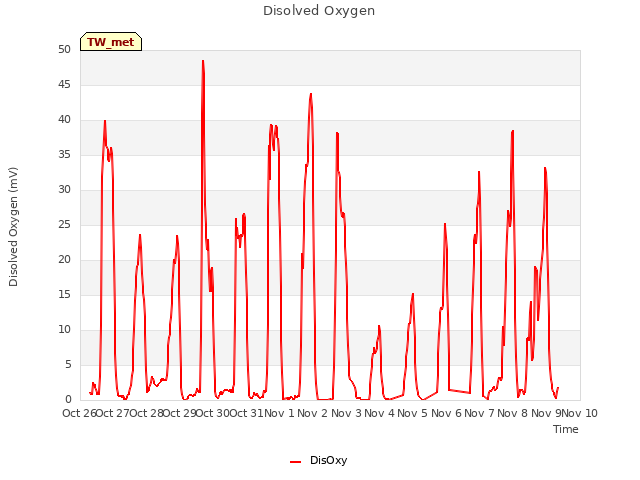The height and width of the screenshot is (480, 640).
Task: Click the red DisOxy legend line swatch
Action: pyautogui.click(x=296, y=462)
